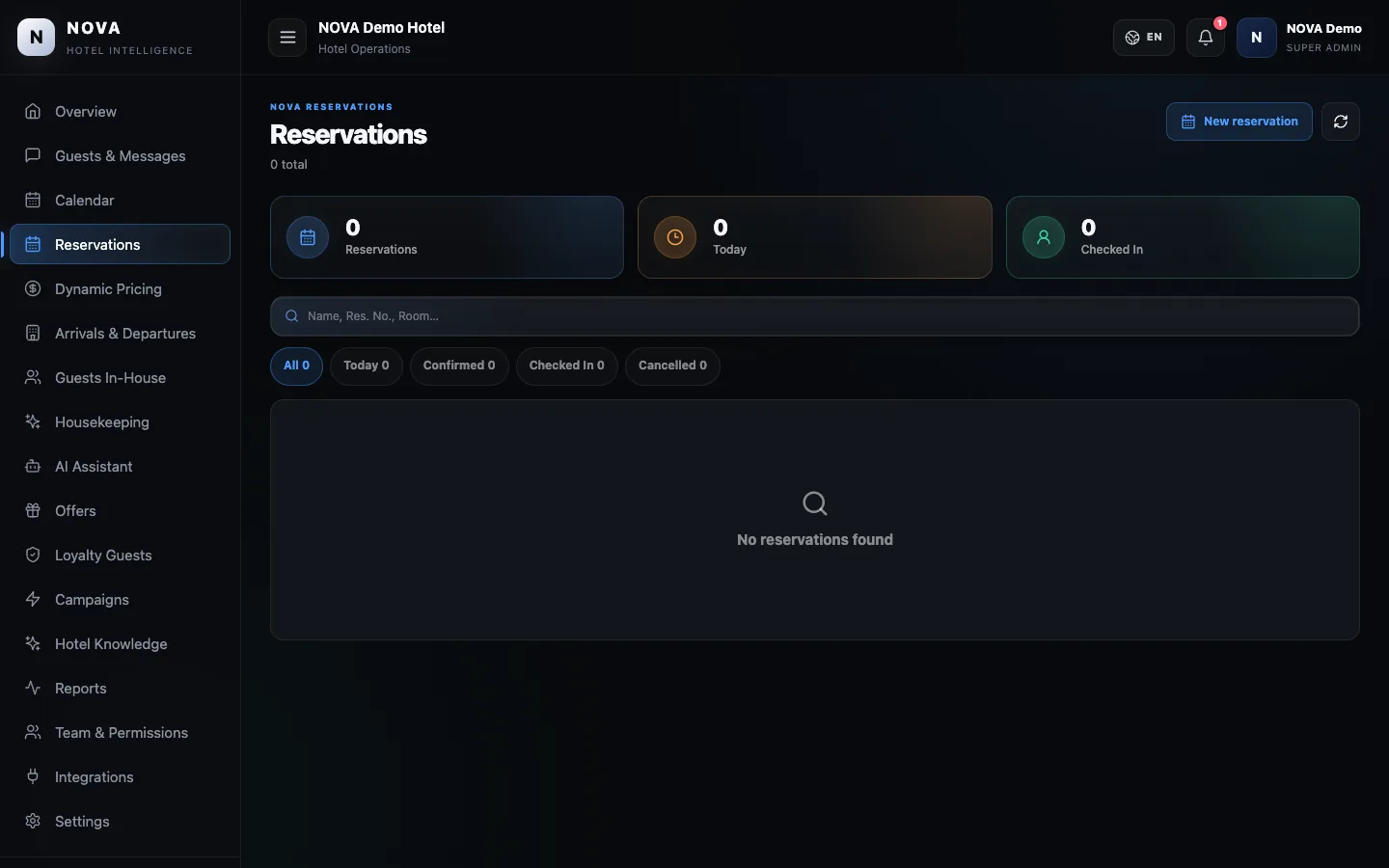This screenshot has width=1389, height=868.
Task: Click the "SUPER ADMIN" role label
Action: click(1324, 48)
